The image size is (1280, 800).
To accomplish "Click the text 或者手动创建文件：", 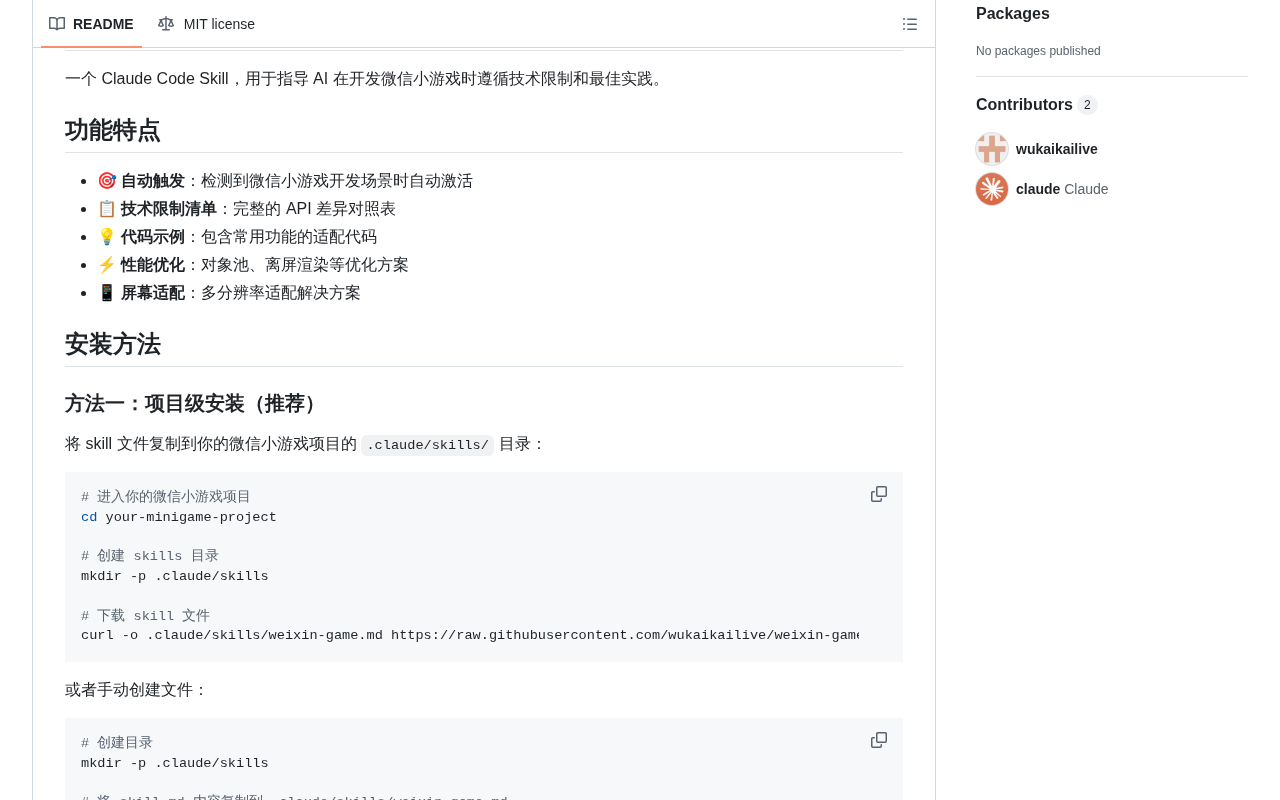I will click(x=137, y=690).
